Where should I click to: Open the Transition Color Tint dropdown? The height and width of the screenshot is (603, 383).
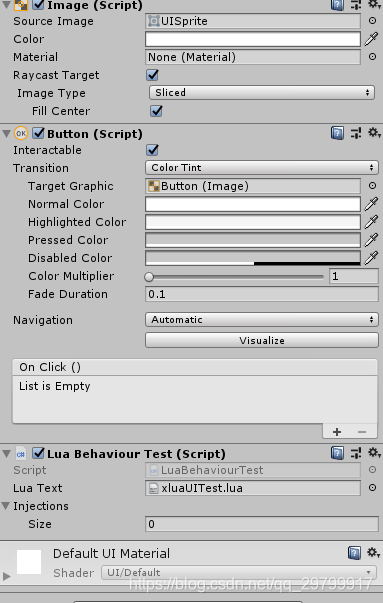tap(262, 168)
